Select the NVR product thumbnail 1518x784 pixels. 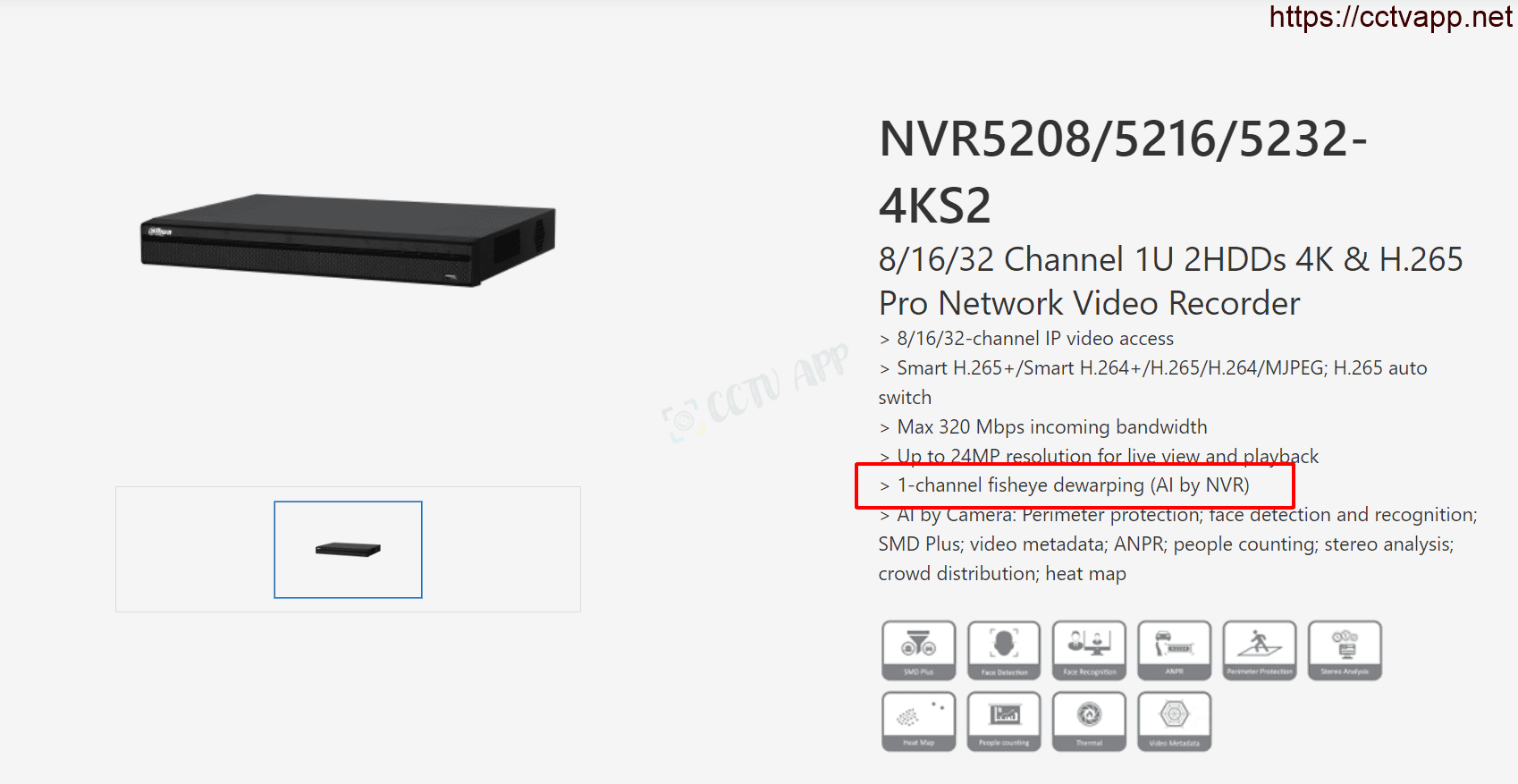point(348,549)
